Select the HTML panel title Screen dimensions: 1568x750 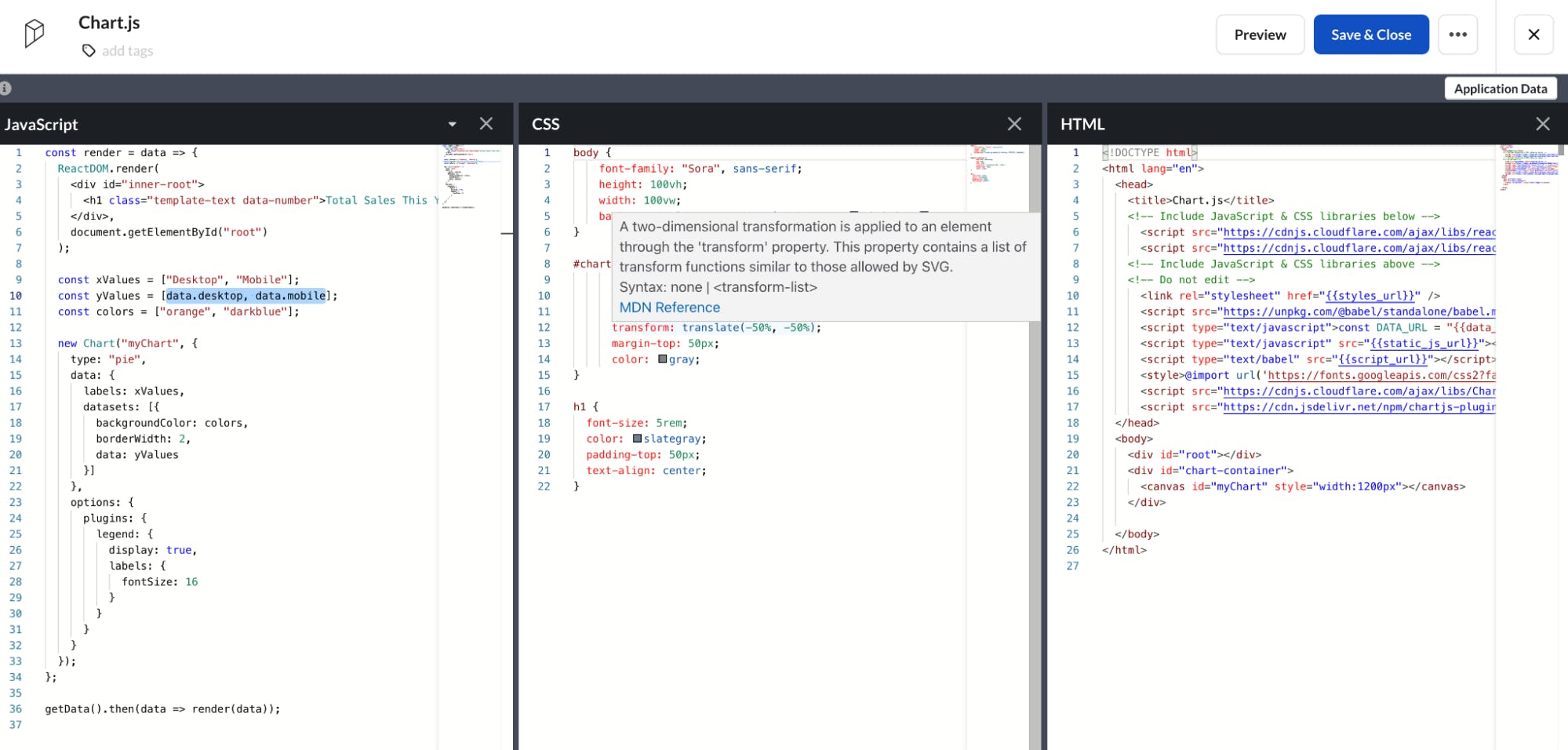pos(1082,124)
